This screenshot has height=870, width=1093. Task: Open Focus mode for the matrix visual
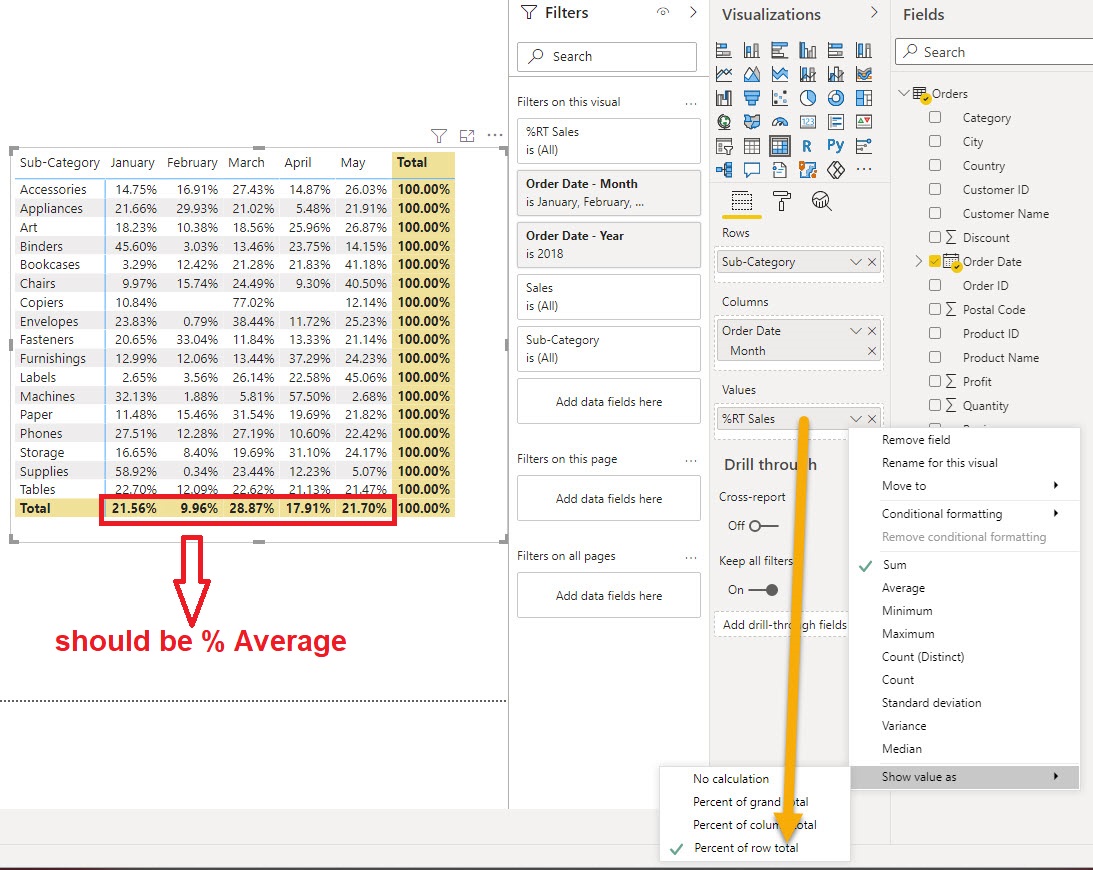pos(467,136)
